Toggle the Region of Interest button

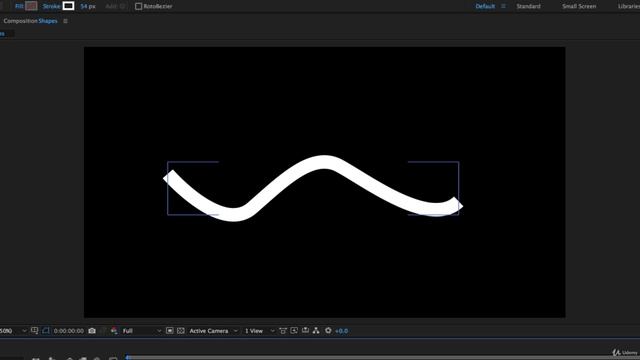click(170, 331)
